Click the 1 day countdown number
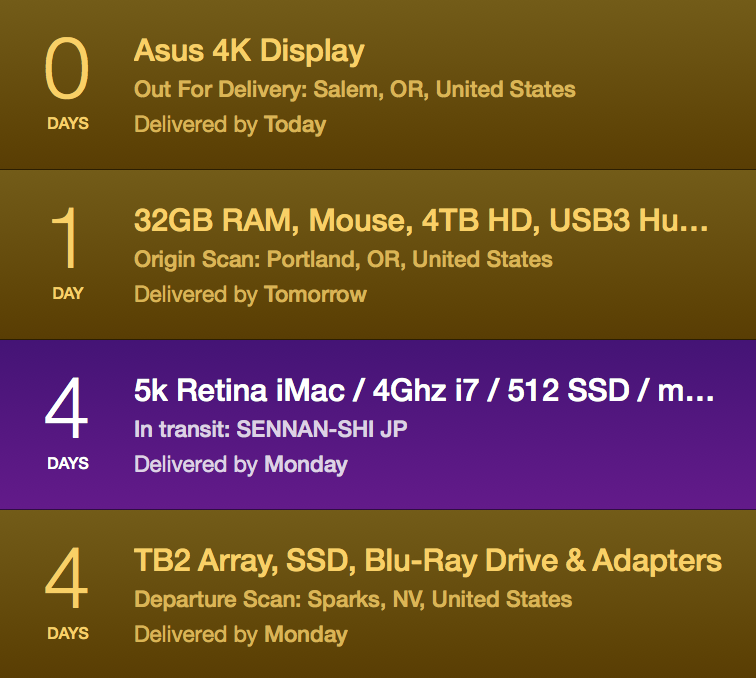 (67, 241)
